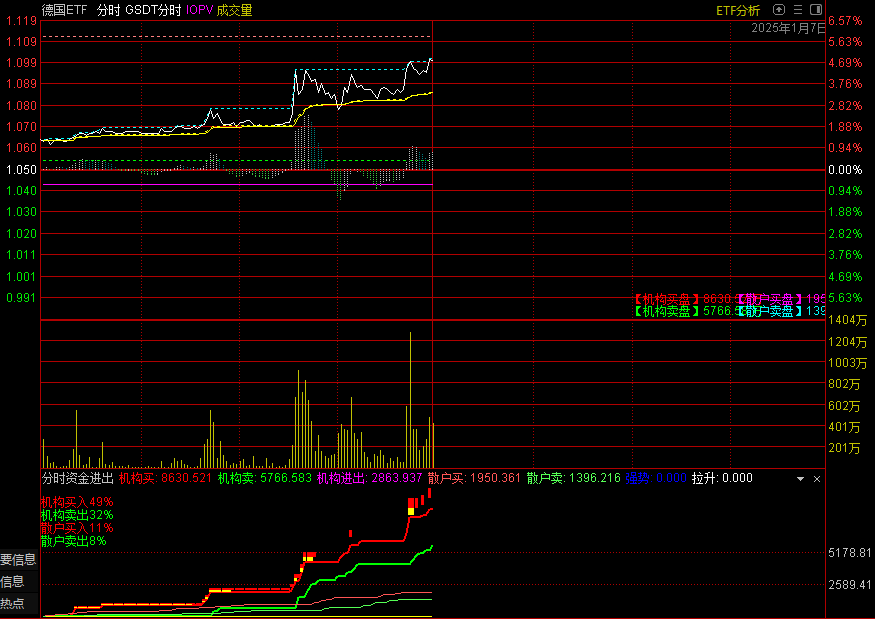875x619 pixels.
Task: Click the 散户卖出8% legend entry
Action: [x=73, y=541]
